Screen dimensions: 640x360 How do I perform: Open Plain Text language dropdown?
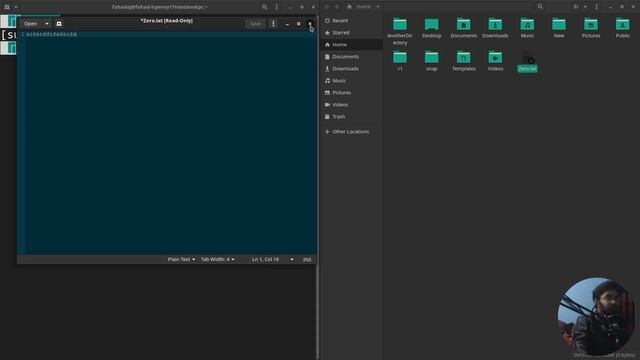click(x=181, y=259)
